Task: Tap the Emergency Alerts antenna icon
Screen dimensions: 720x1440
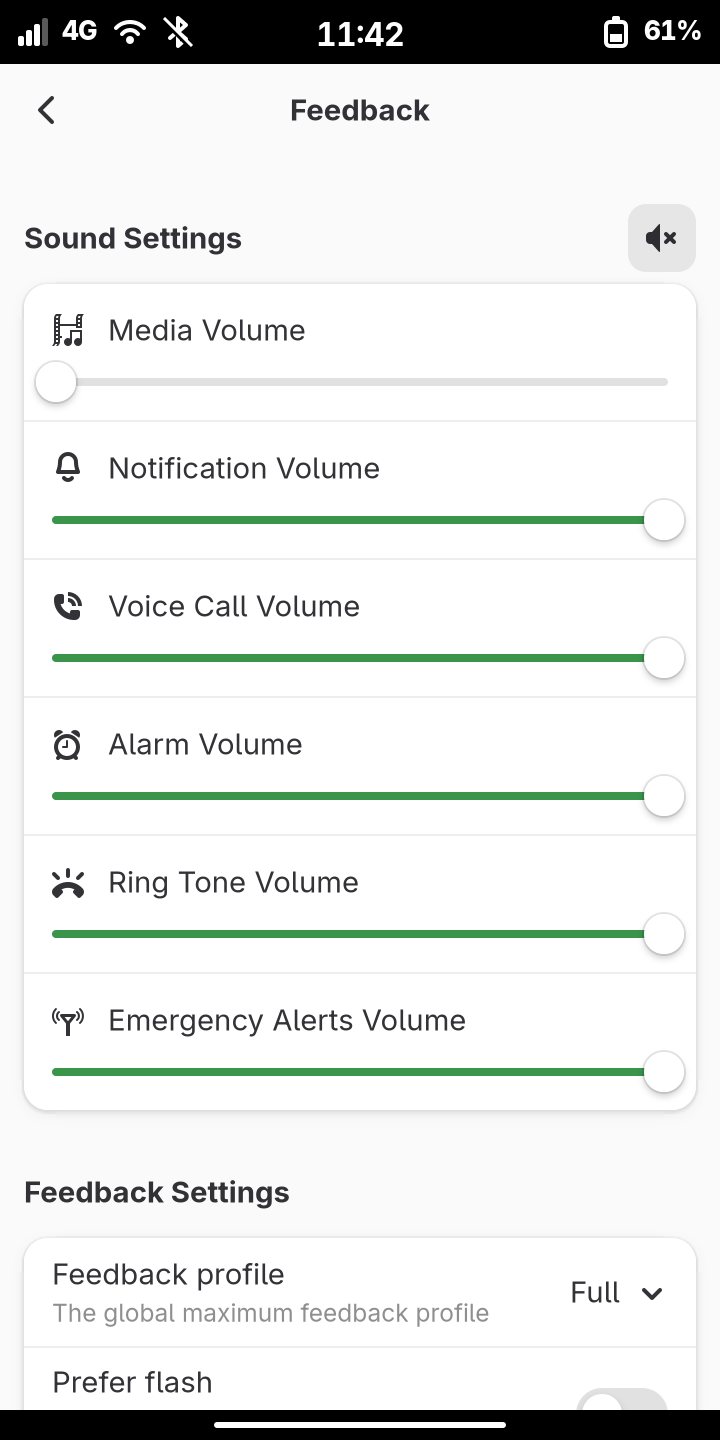Action: tap(68, 1021)
